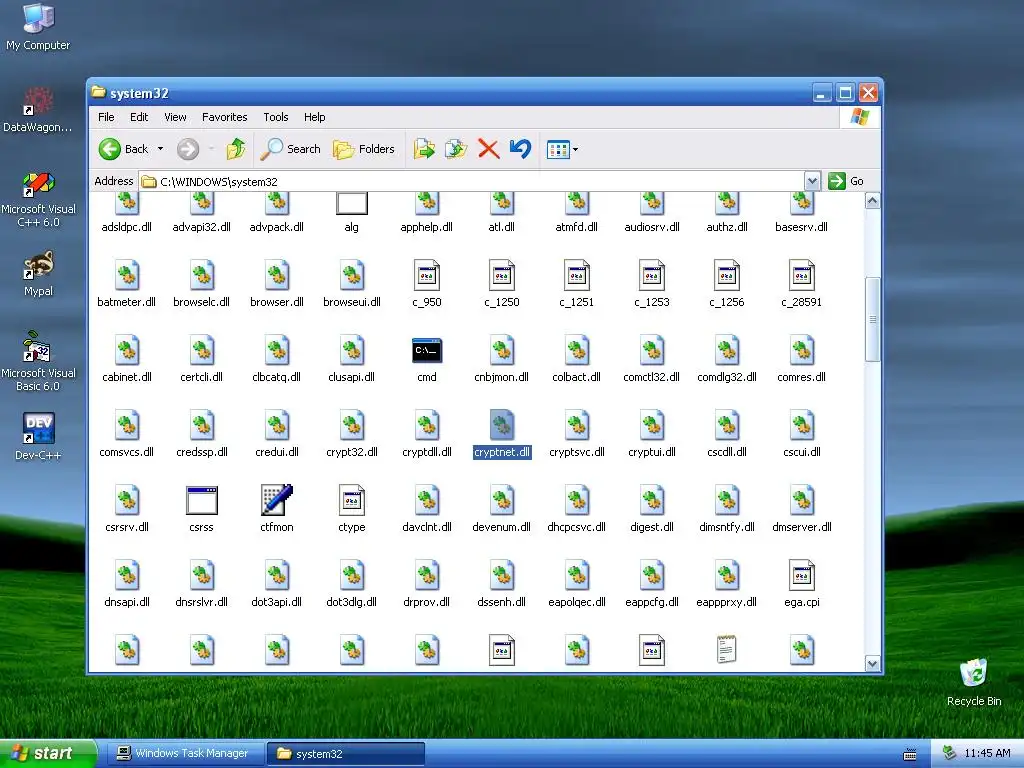Select the c_950 file icon
This screenshot has height=768, width=1024.
[426, 276]
